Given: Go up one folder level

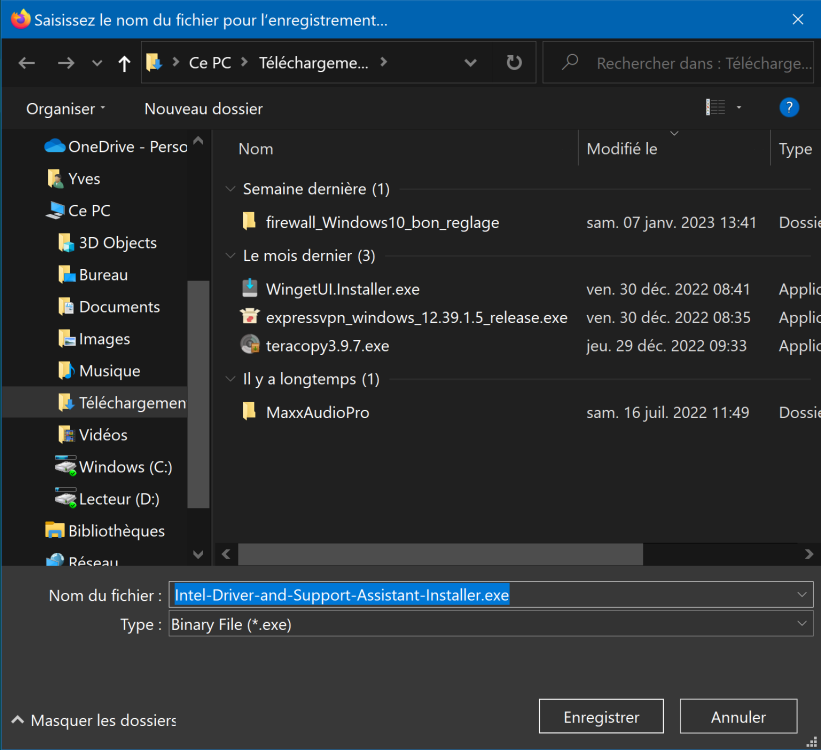Looking at the screenshot, I should pos(124,63).
